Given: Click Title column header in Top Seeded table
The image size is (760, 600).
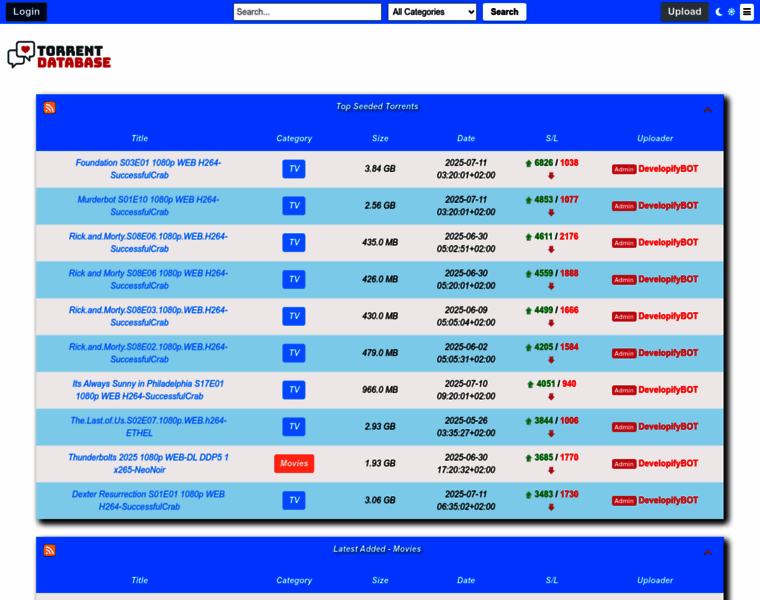Looking at the screenshot, I should coord(140,138).
